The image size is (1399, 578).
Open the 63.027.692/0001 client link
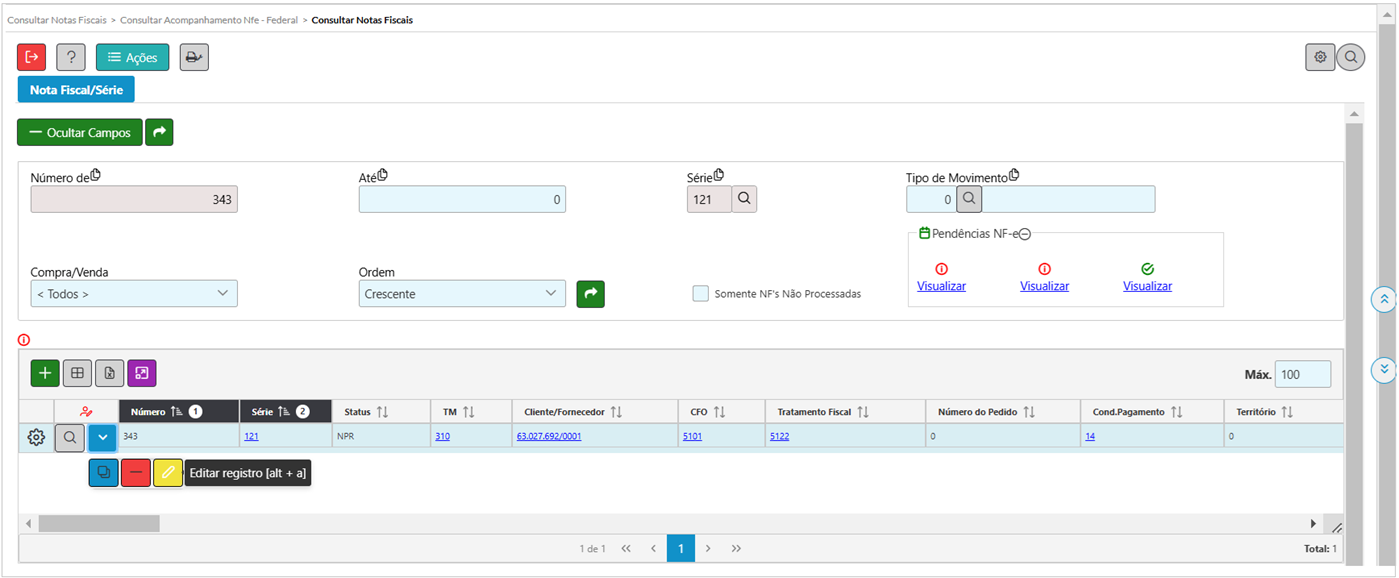(x=549, y=437)
